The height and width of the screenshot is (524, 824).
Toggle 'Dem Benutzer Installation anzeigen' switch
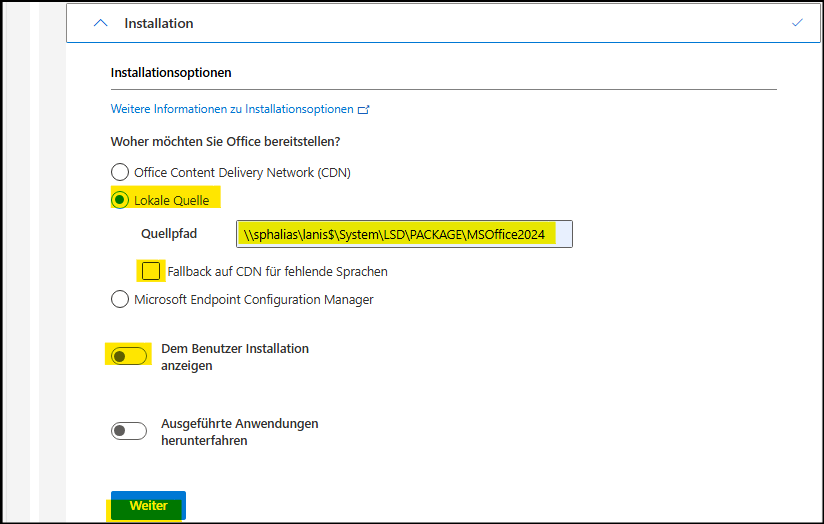tap(129, 356)
